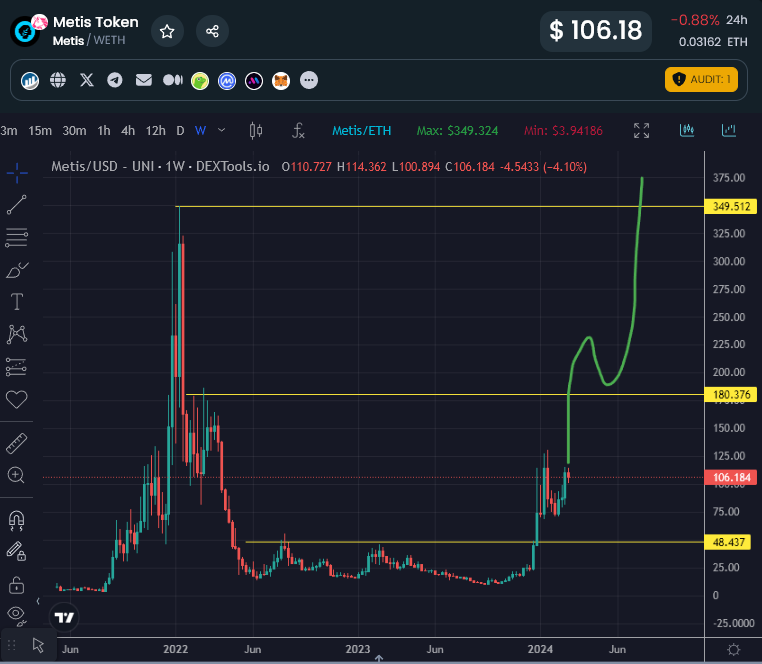Toggle the Metis/ETH price denomination

[362, 131]
